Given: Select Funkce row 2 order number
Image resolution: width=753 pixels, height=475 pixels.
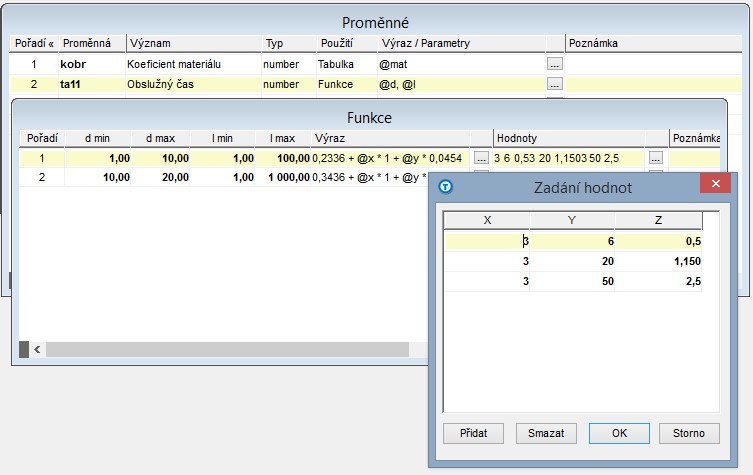Looking at the screenshot, I should tap(42, 177).
